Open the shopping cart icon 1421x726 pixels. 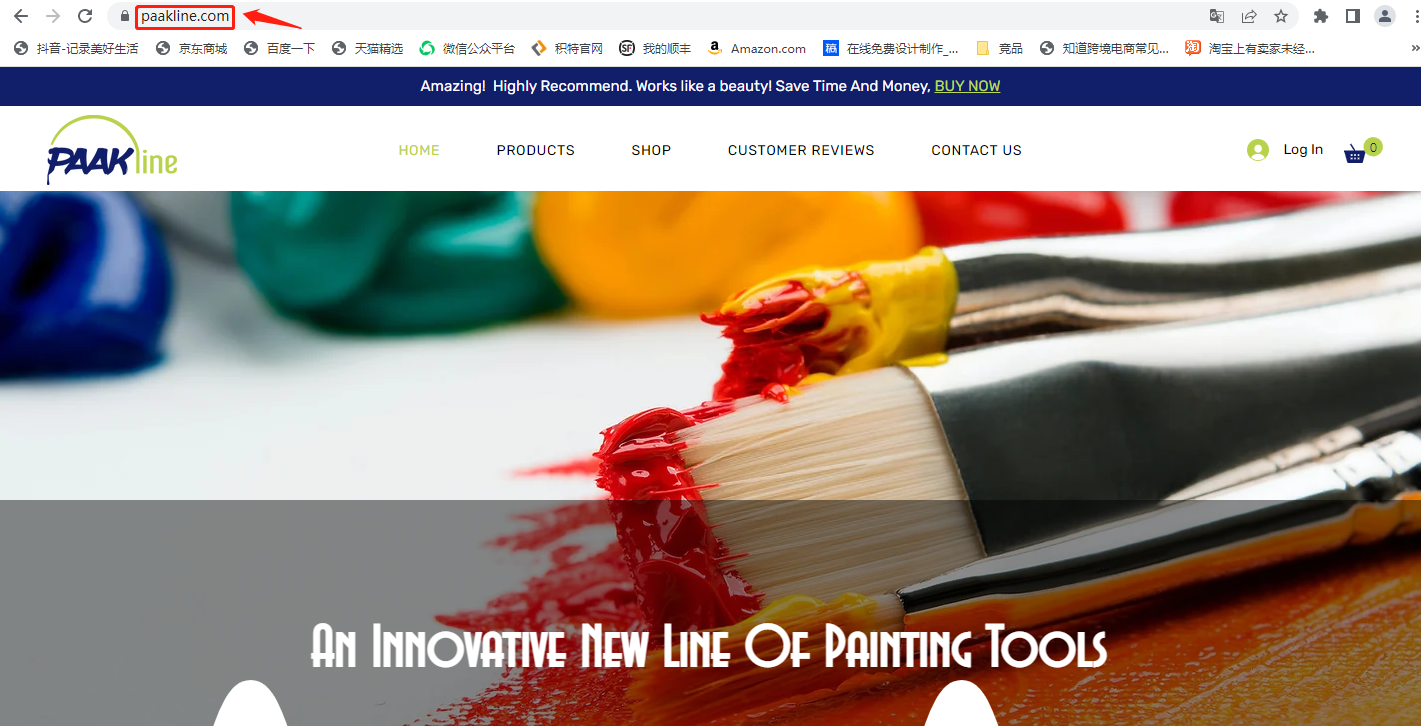click(1356, 153)
